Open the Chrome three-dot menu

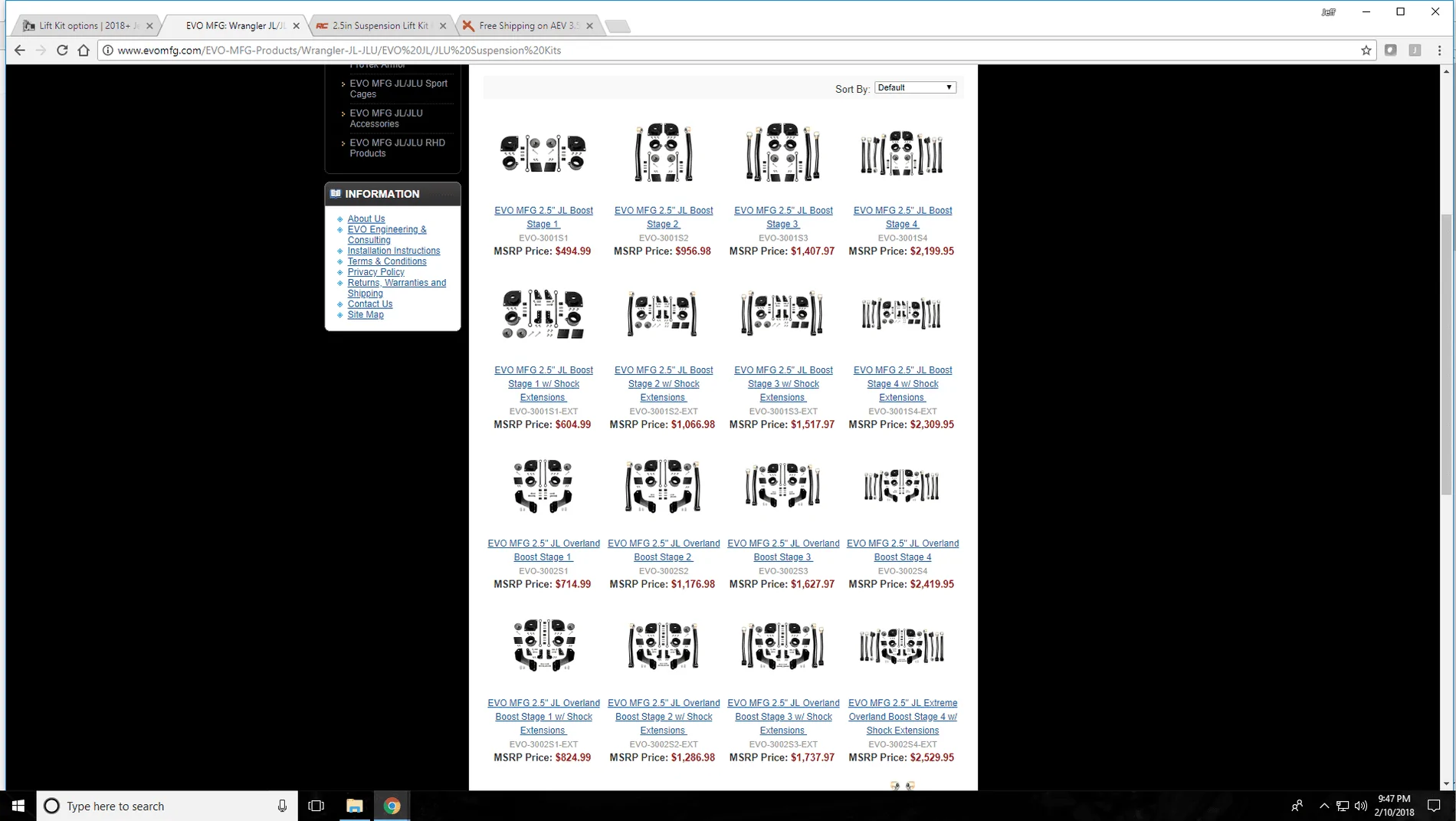1439,50
